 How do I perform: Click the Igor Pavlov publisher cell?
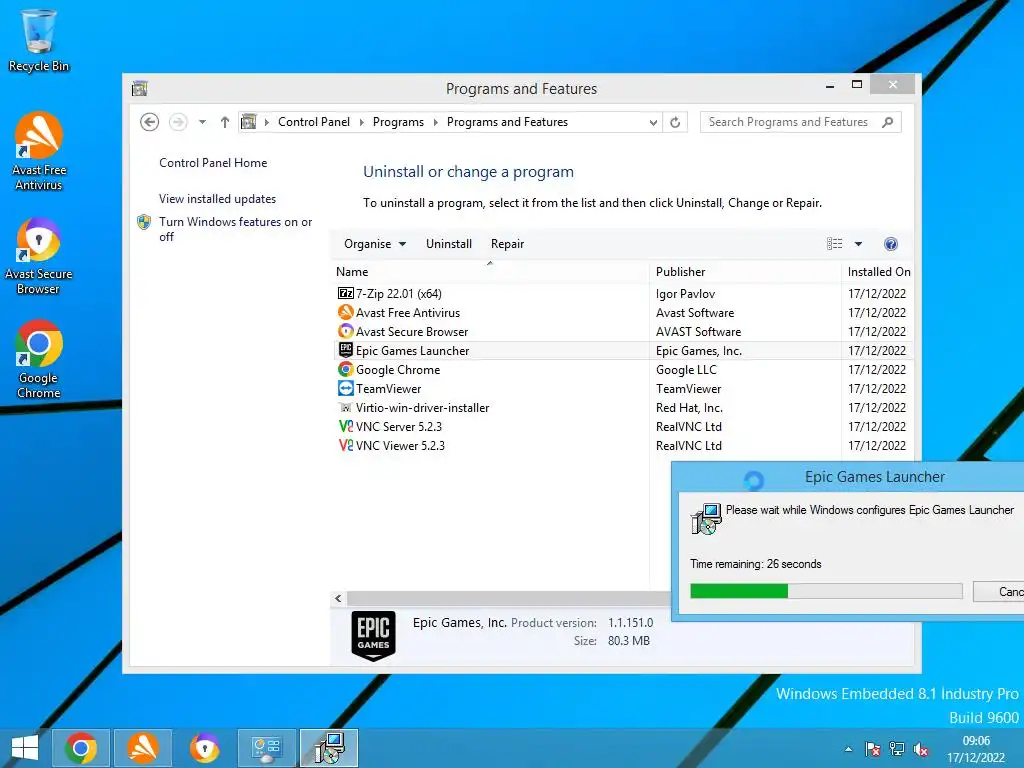tap(685, 294)
